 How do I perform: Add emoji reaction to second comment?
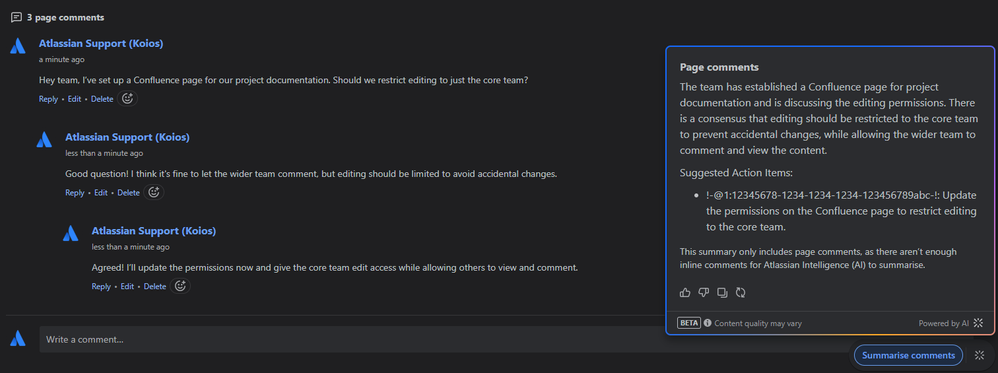point(153,192)
